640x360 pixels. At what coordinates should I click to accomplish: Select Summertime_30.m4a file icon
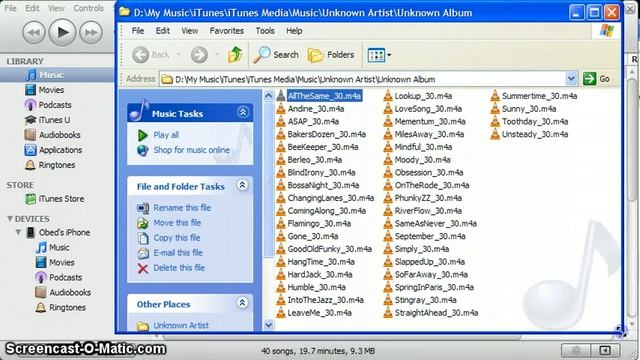pyautogui.click(x=495, y=96)
